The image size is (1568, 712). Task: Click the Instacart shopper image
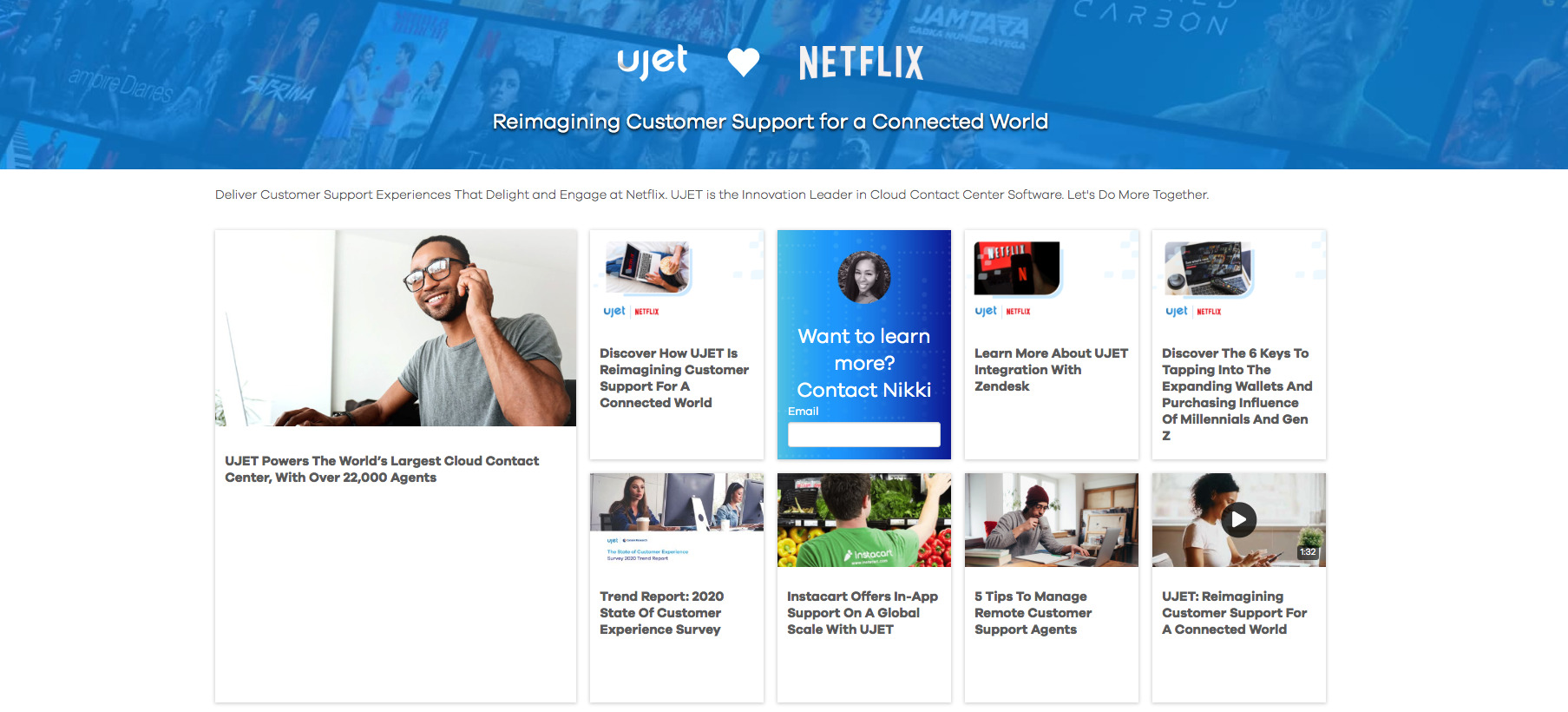point(864,520)
